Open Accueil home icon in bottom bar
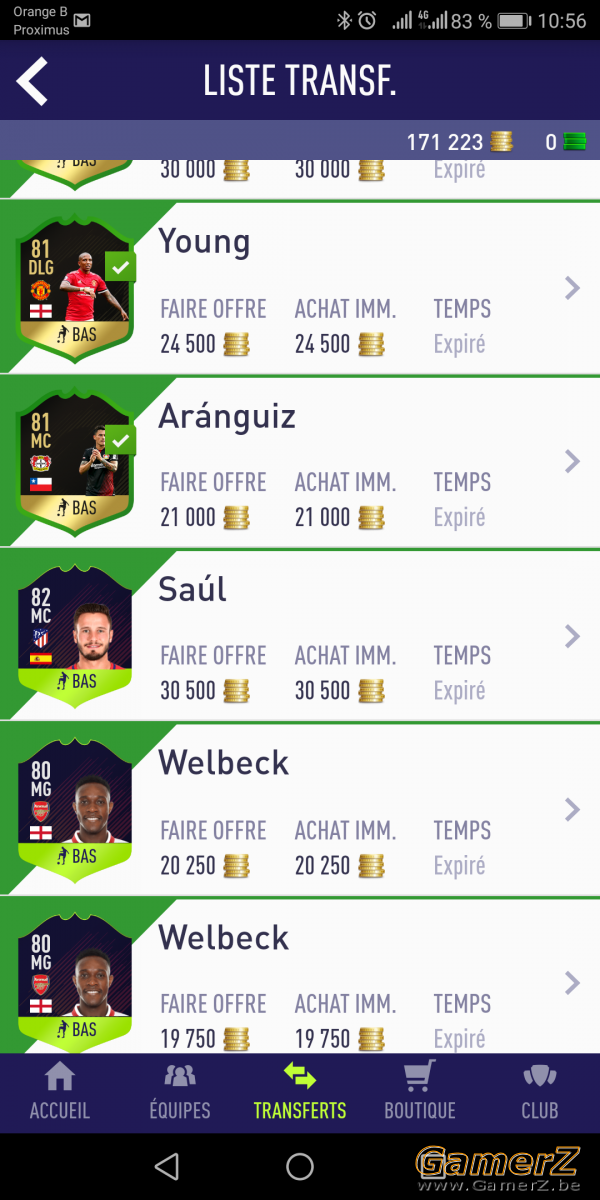 click(x=60, y=1076)
